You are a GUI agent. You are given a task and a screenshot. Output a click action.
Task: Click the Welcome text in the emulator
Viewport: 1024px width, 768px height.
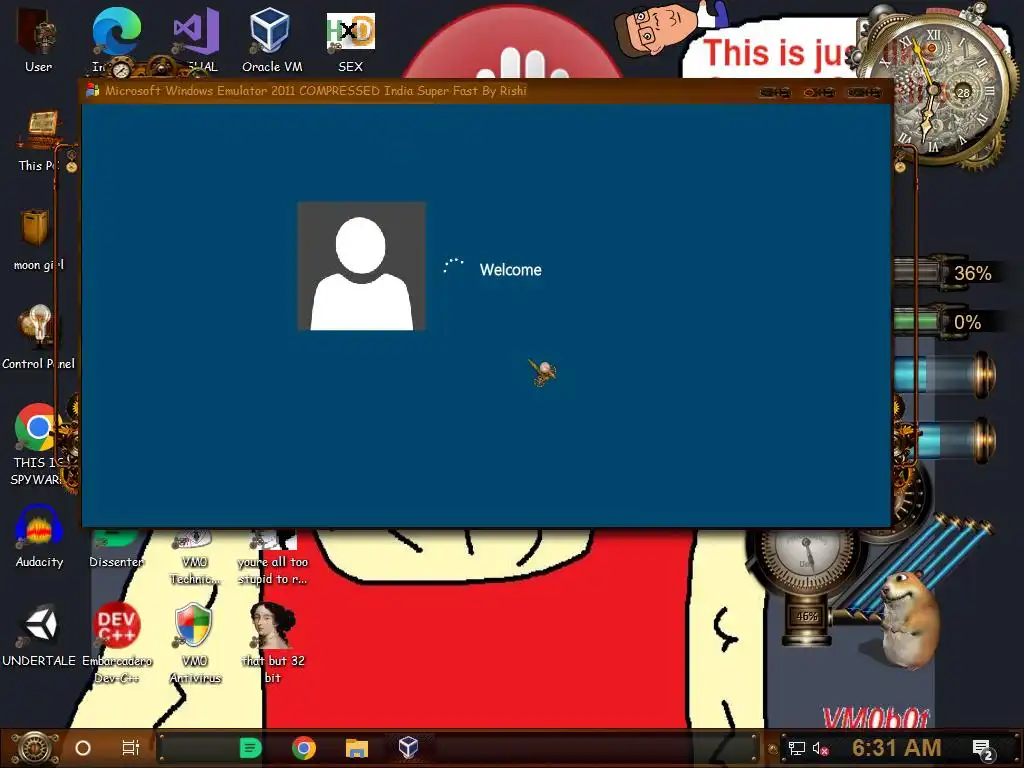[511, 270]
